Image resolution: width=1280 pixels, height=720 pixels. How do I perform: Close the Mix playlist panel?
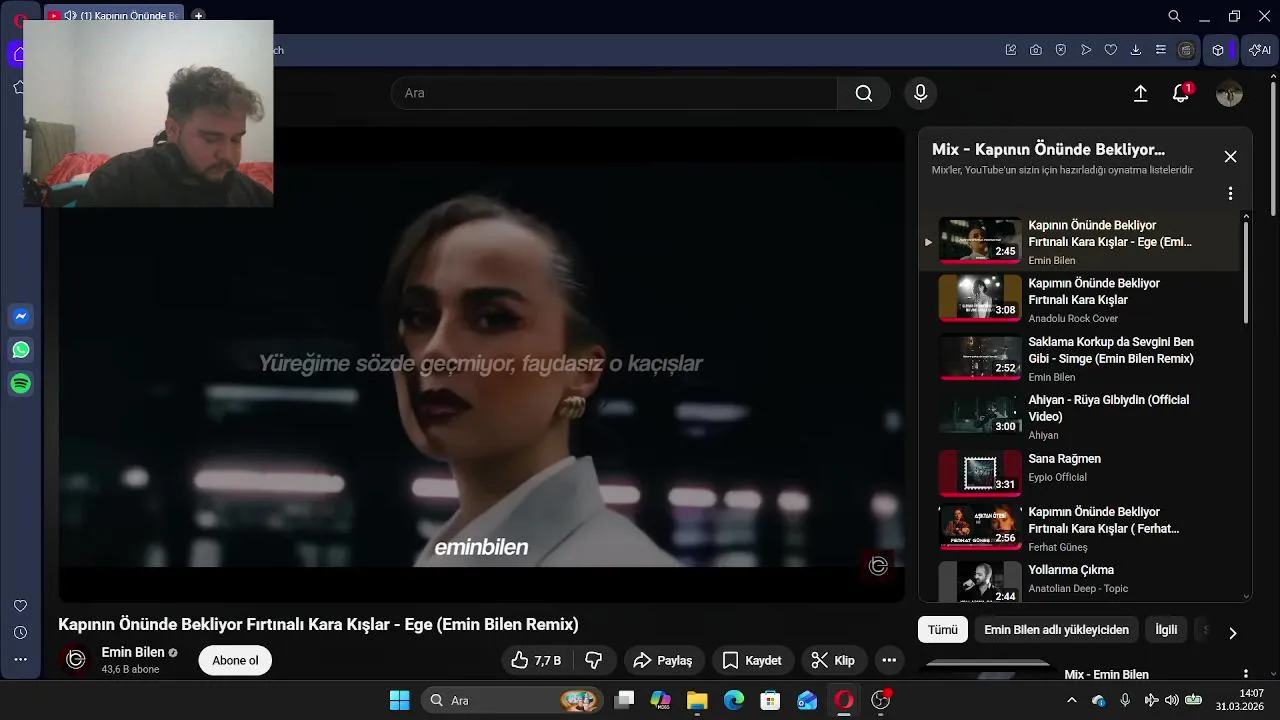pyautogui.click(x=1231, y=157)
